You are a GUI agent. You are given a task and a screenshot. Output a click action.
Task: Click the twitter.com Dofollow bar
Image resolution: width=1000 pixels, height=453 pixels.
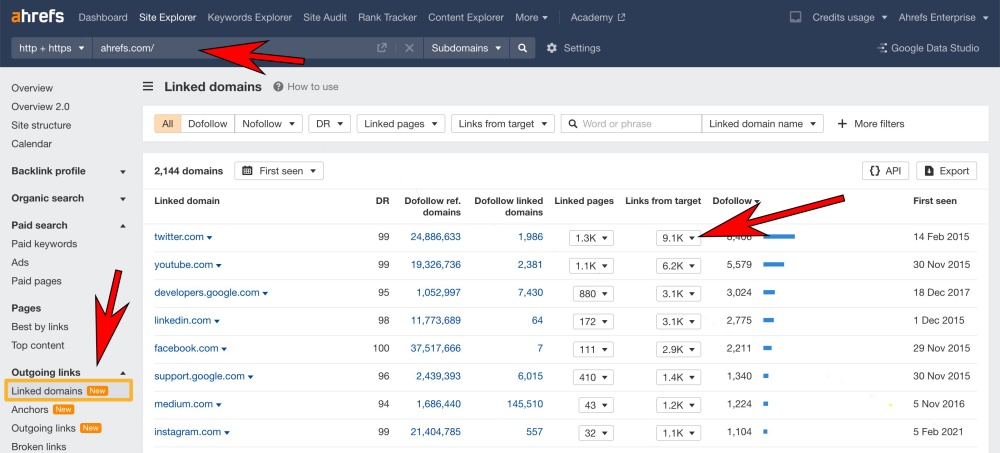coord(779,237)
